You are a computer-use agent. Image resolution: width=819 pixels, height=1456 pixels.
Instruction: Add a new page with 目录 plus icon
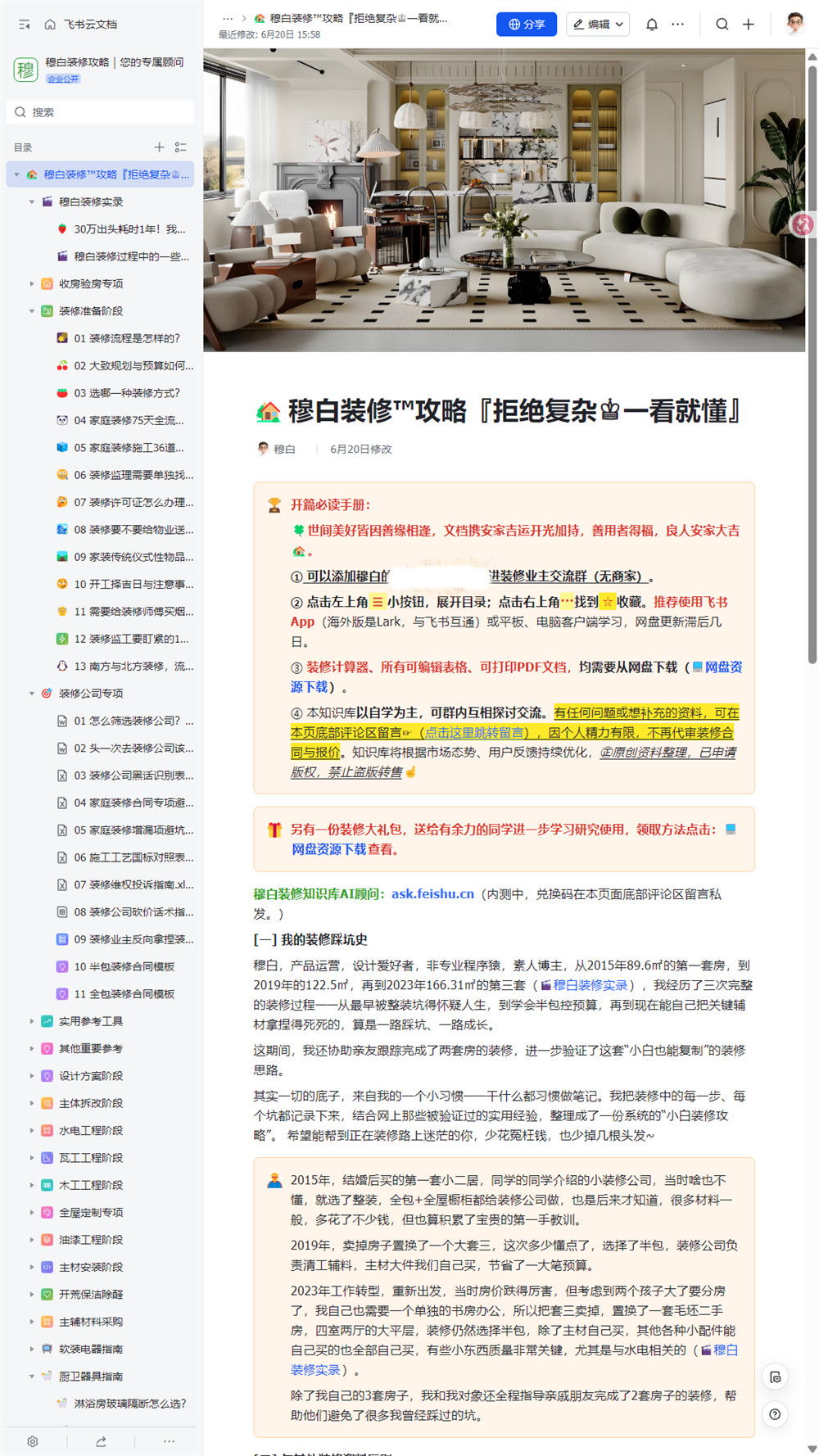[159, 147]
